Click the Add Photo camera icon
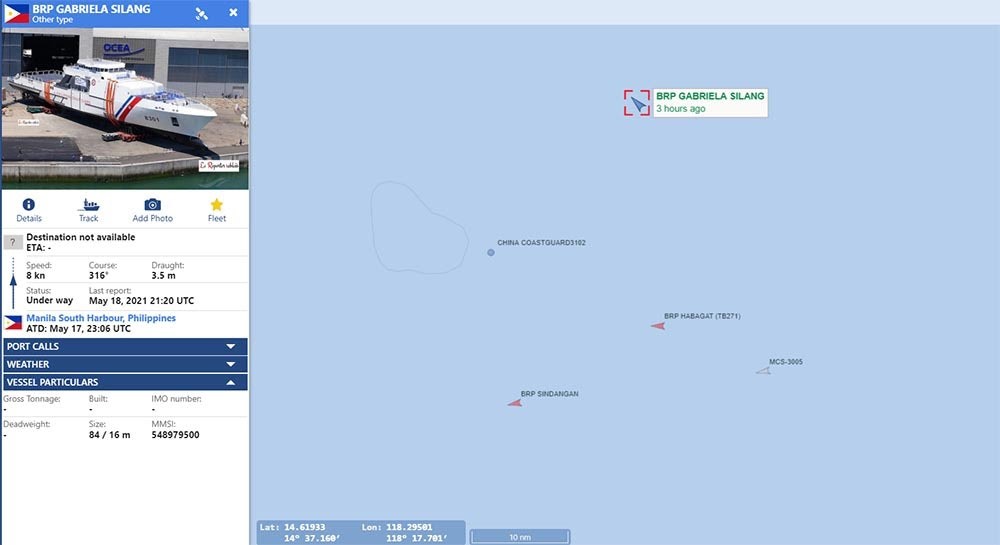This screenshot has height=545, width=1000. click(x=152, y=205)
